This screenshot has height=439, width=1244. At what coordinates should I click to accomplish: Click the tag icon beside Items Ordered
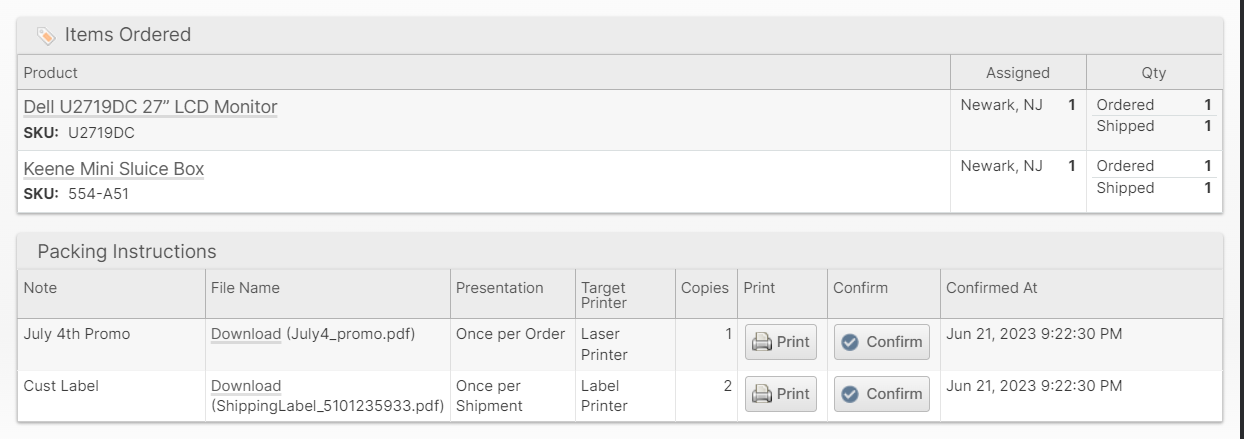[x=46, y=36]
